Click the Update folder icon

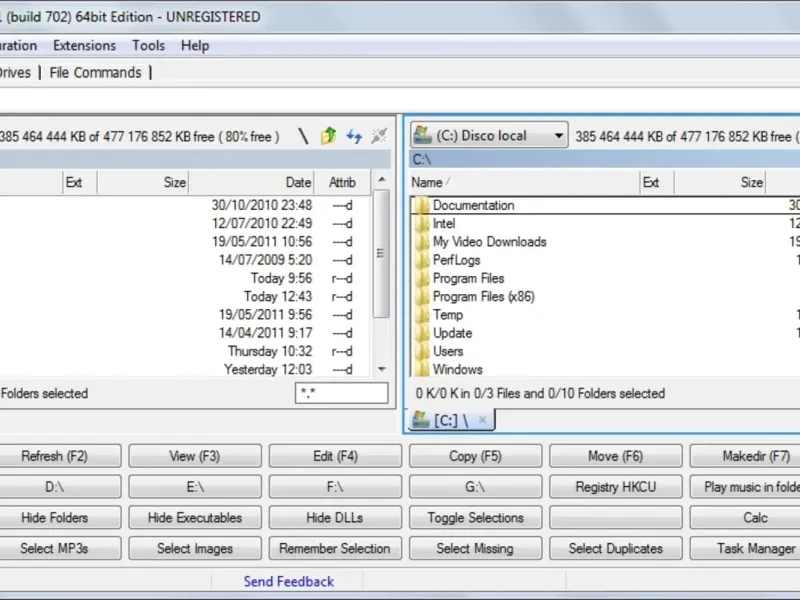click(x=421, y=333)
